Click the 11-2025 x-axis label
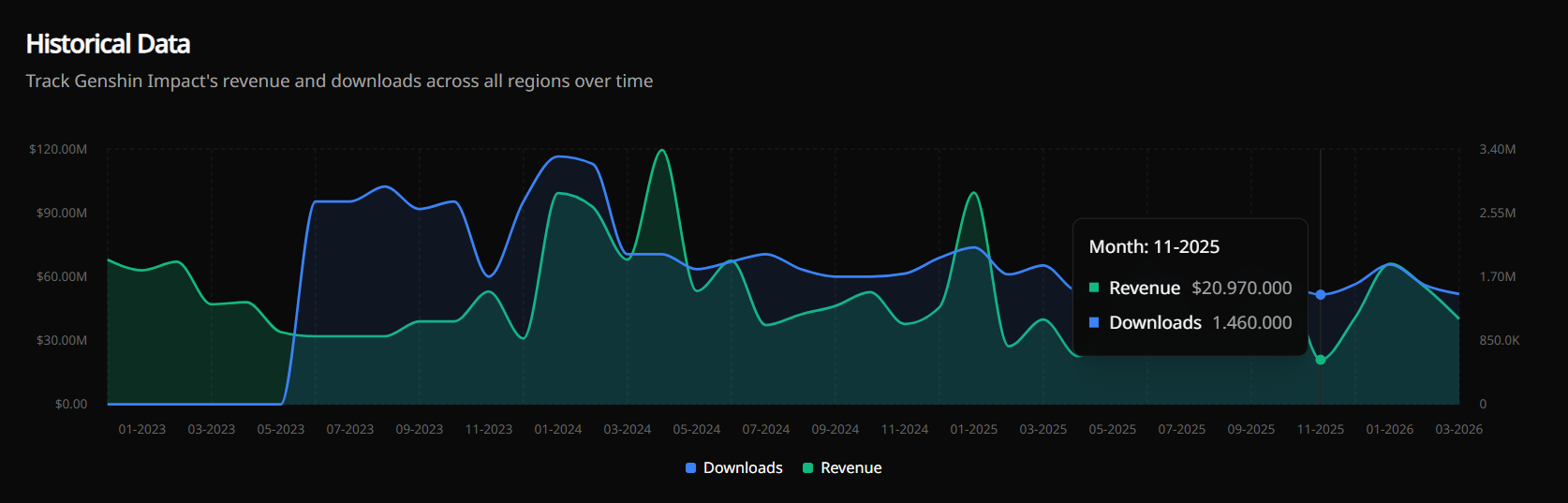The image size is (1568, 503). [1321, 429]
